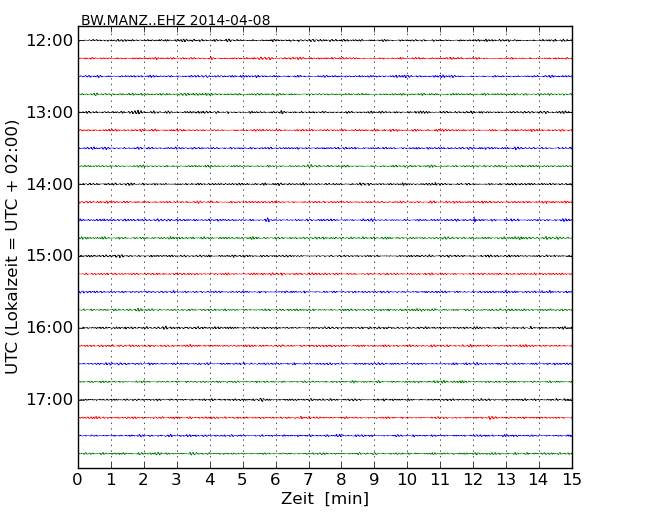Click the x-axis tick label 13
650x520 pixels.
pyautogui.click(x=506, y=480)
